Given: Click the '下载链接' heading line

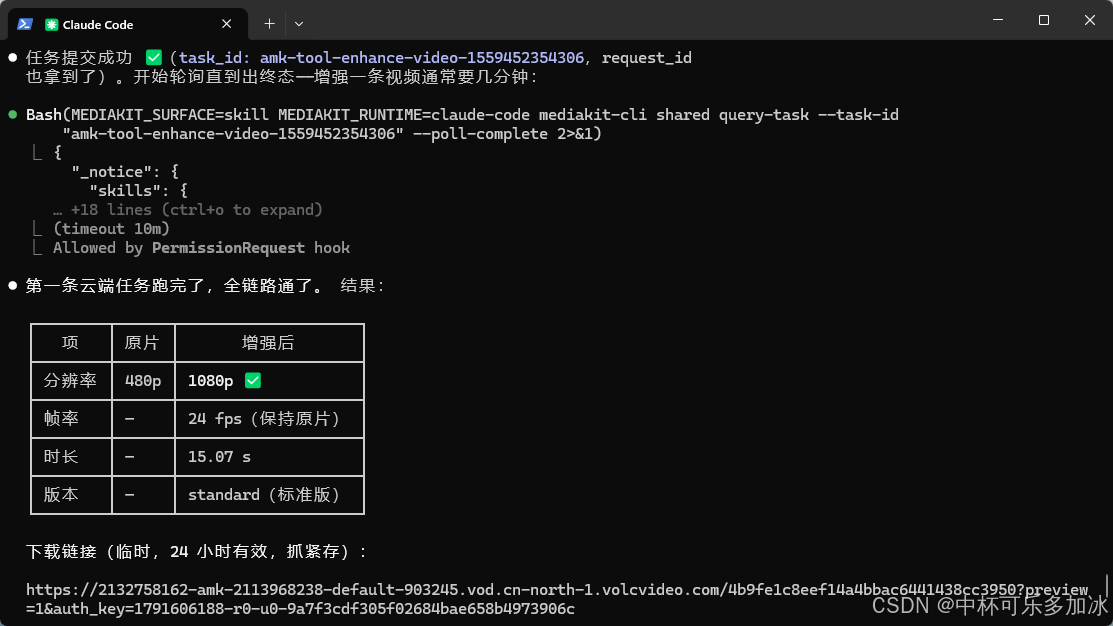Looking at the screenshot, I should tap(196, 551).
